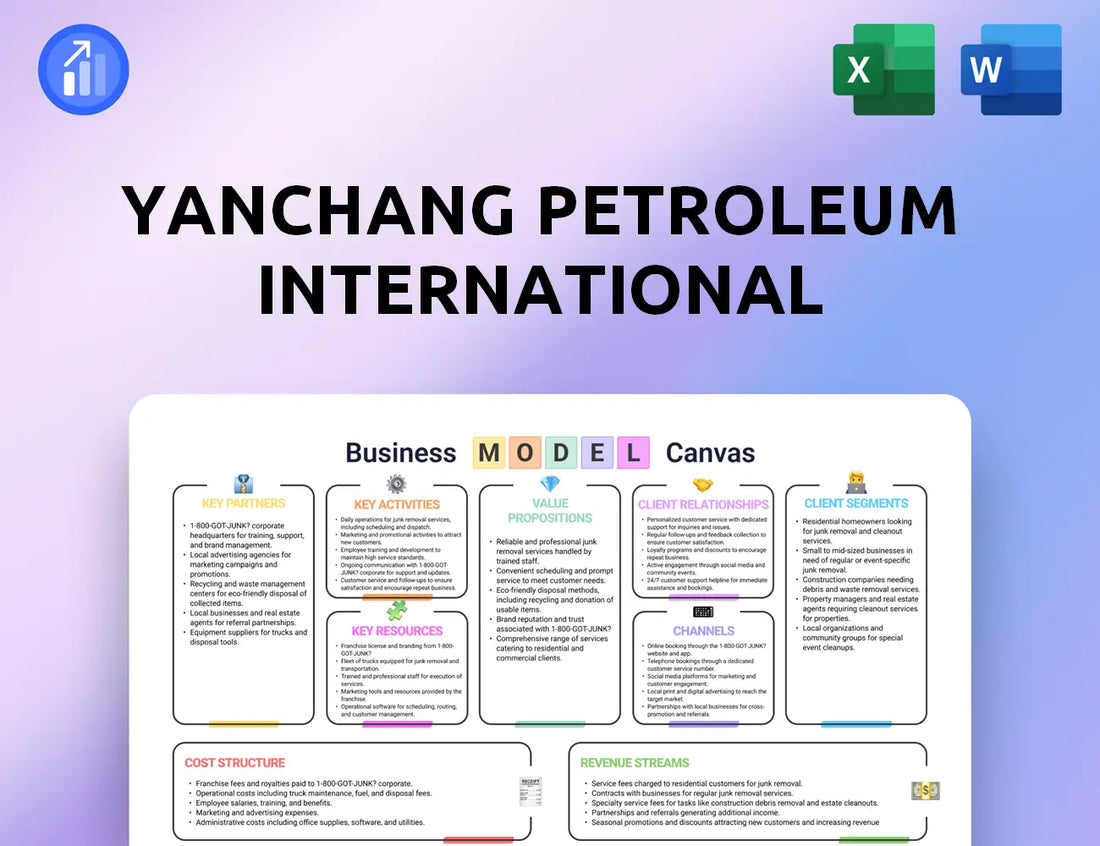Click bullet 'Residential homeowners looking for junk removal'

pos(854,531)
